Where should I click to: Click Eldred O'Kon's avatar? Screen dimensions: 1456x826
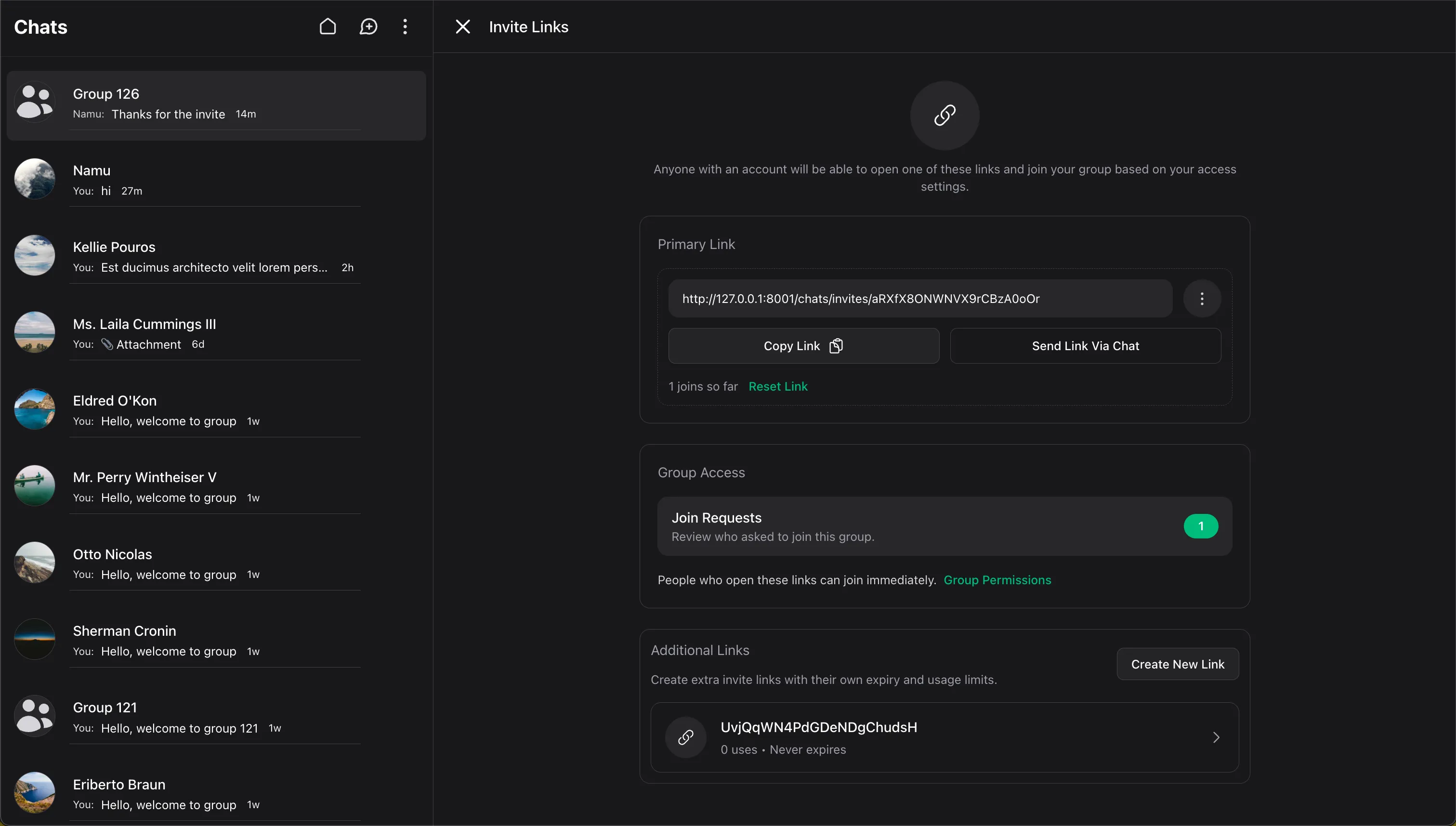[35, 408]
